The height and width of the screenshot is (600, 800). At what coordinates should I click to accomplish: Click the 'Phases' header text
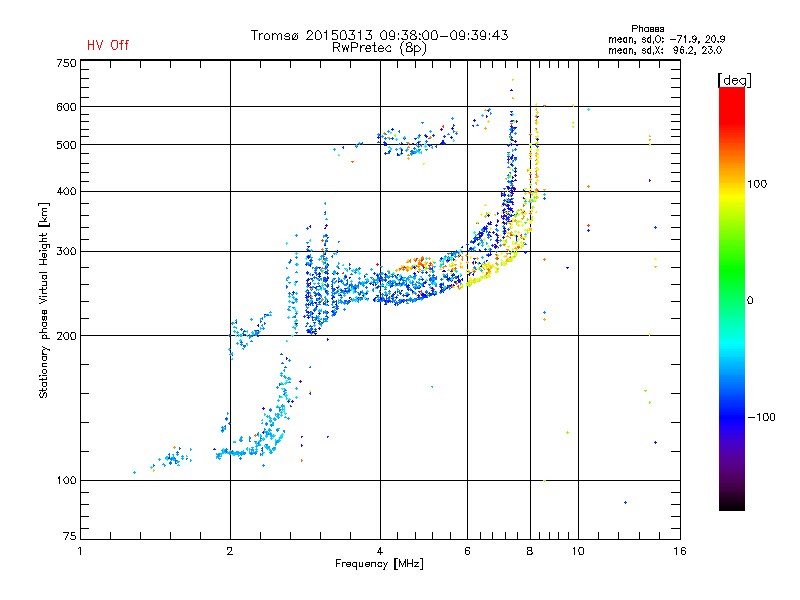pyautogui.click(x=647, y=29)
